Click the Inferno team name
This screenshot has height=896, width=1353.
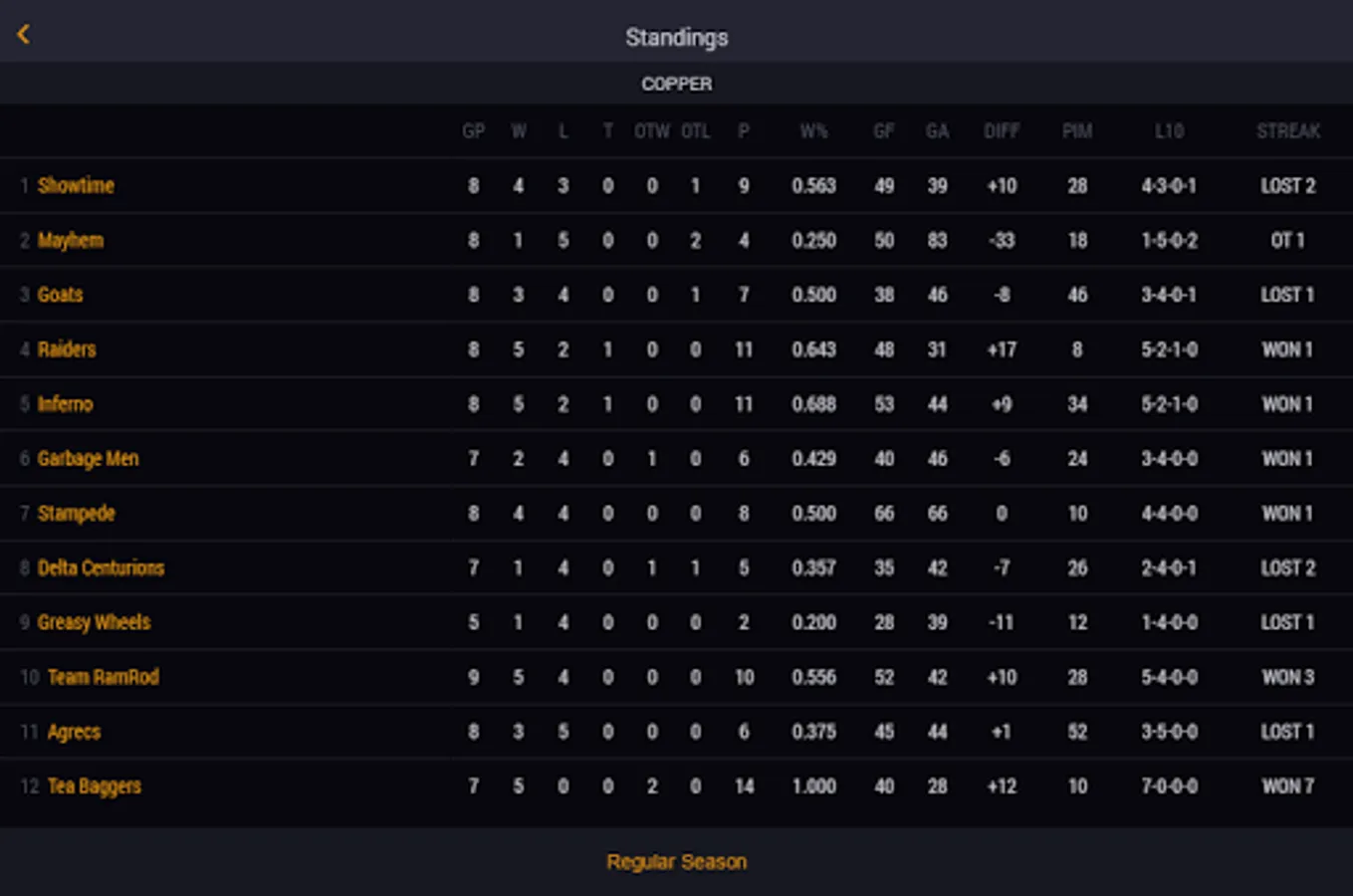coord(65,404)
